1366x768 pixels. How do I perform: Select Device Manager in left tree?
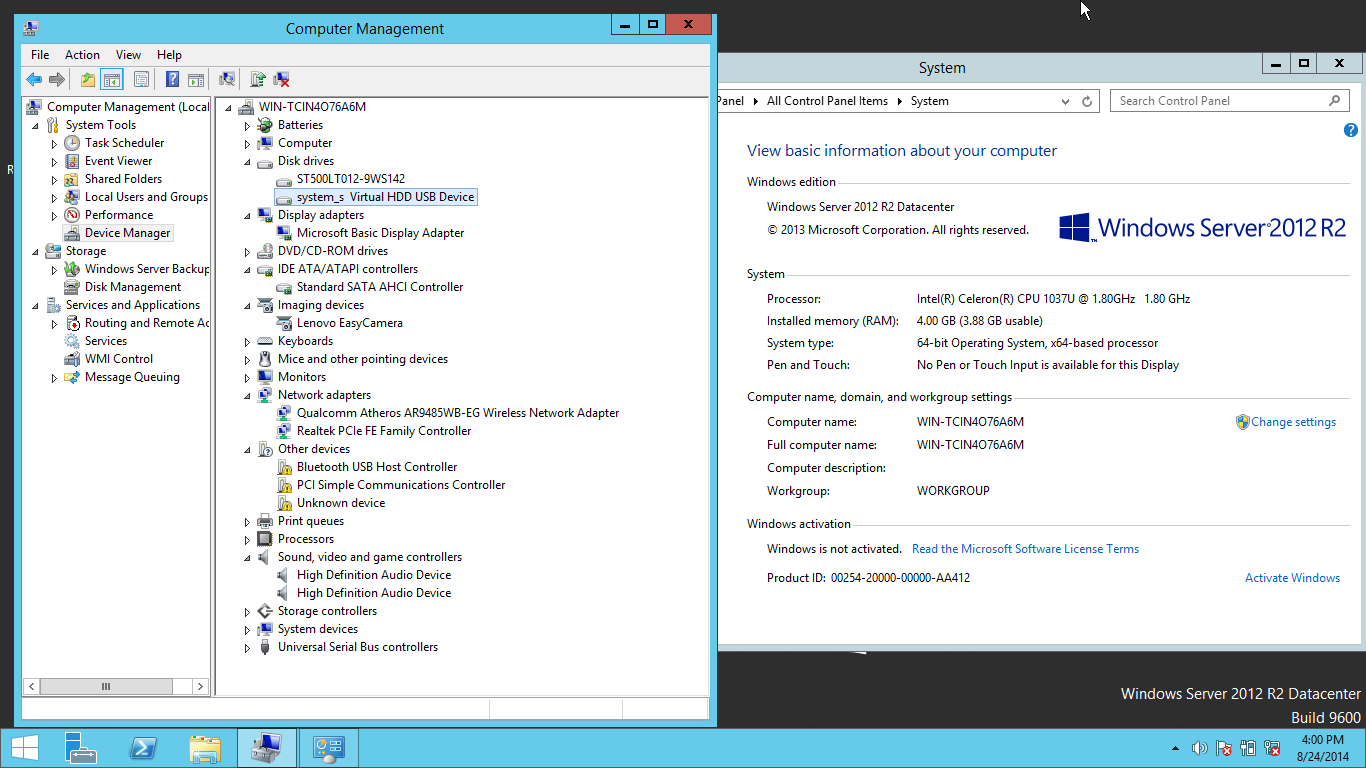tap(127, 233)
